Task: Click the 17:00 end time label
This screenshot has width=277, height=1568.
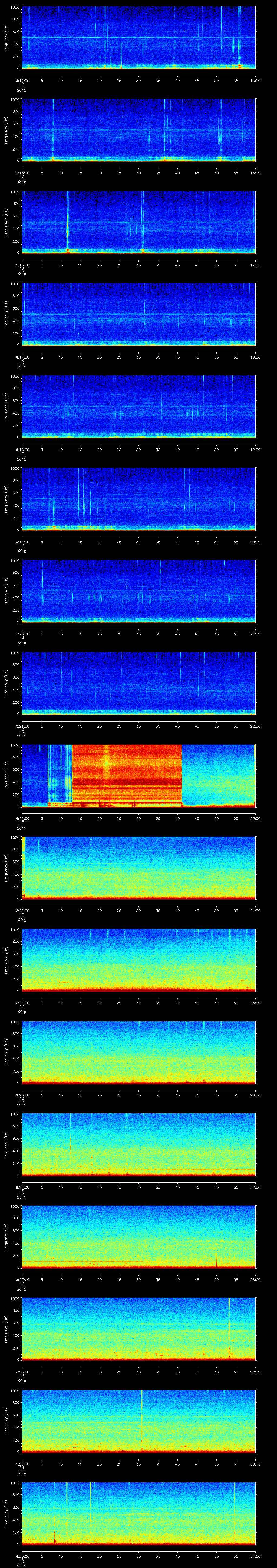Action: (256, 265)
